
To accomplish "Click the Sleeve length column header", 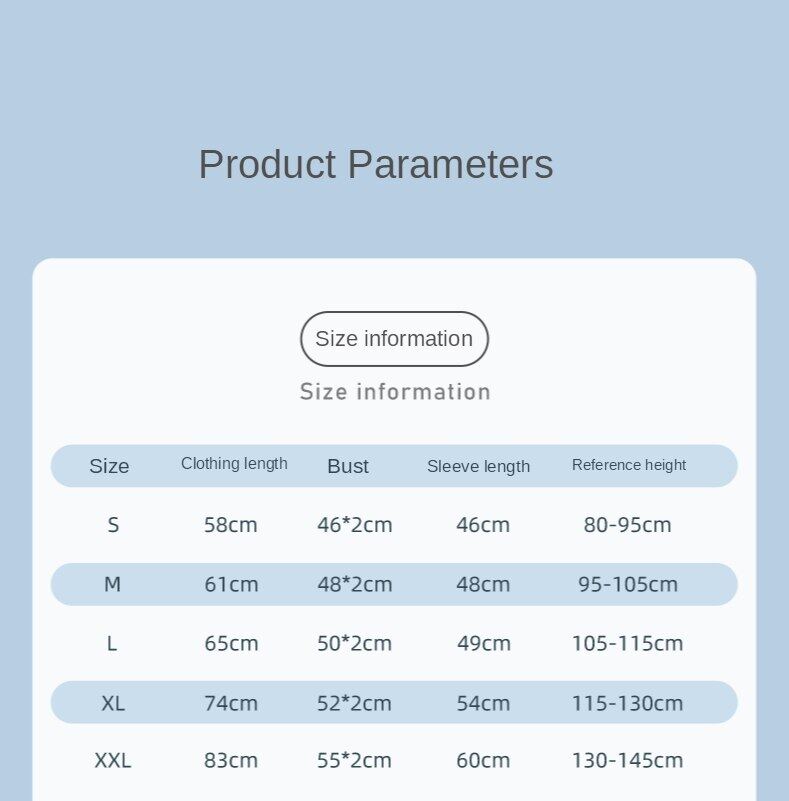I will coord(478,466).
